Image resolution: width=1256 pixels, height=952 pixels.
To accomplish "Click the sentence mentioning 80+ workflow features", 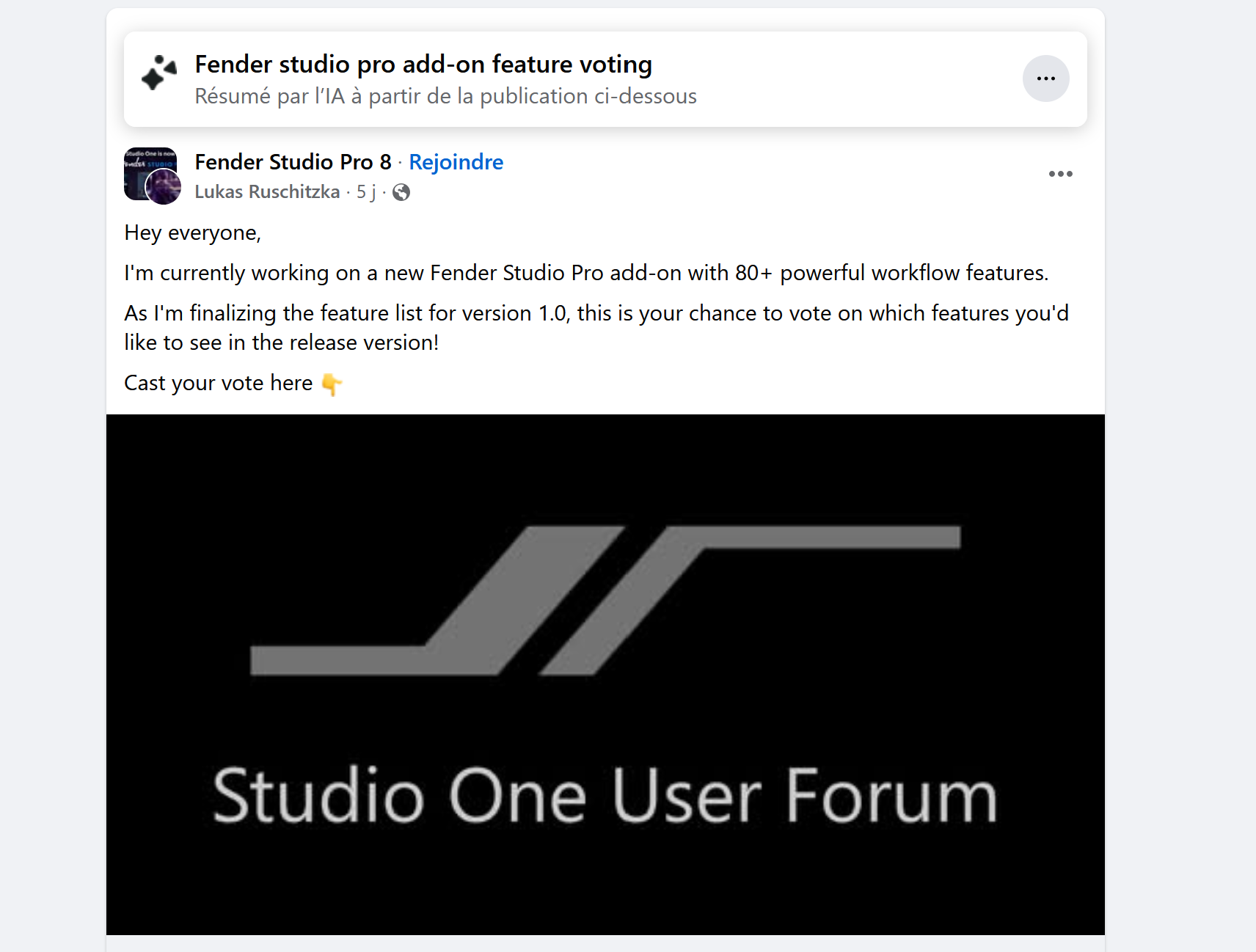I will tap(585, 273).
